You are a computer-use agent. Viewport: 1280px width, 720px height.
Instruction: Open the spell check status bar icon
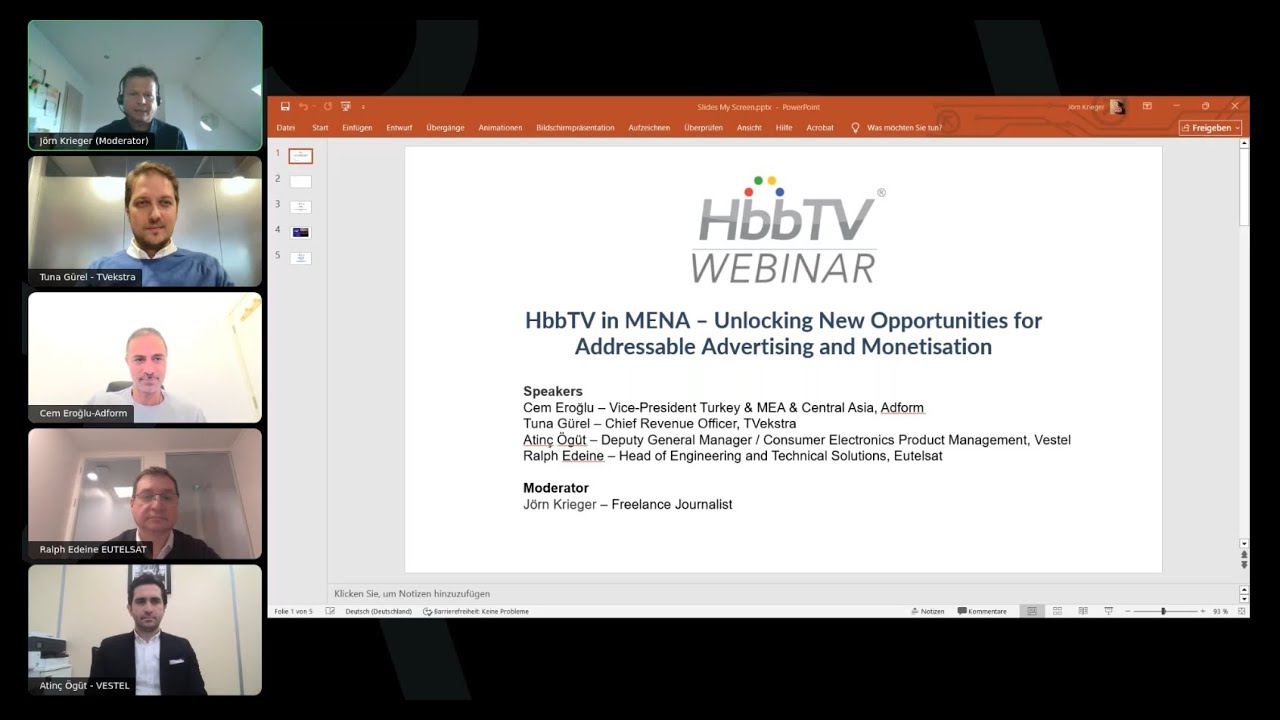tap(330, 611)
